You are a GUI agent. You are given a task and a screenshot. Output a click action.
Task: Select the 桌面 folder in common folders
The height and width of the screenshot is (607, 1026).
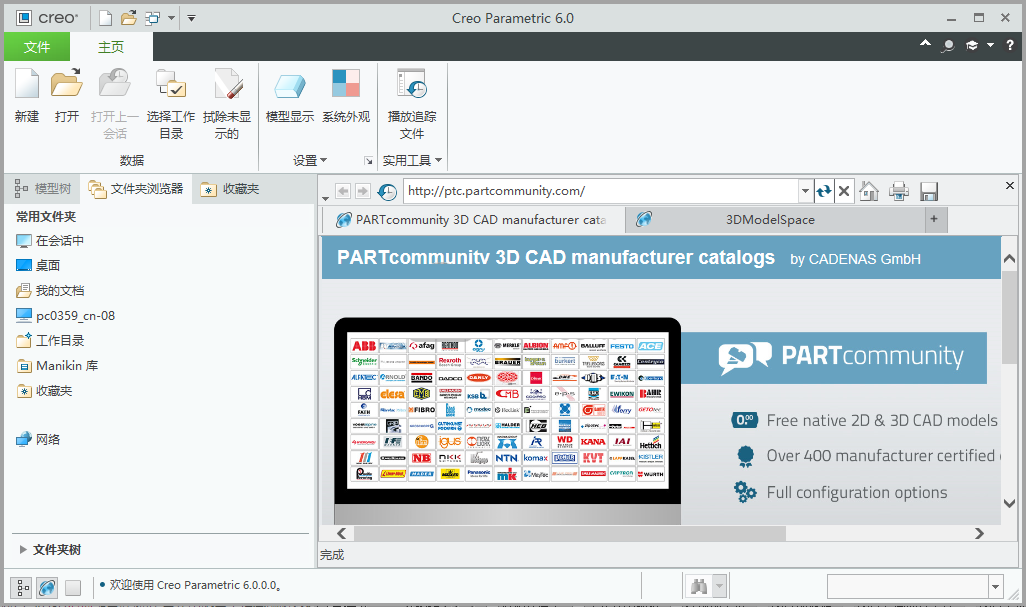coord(48,264)
